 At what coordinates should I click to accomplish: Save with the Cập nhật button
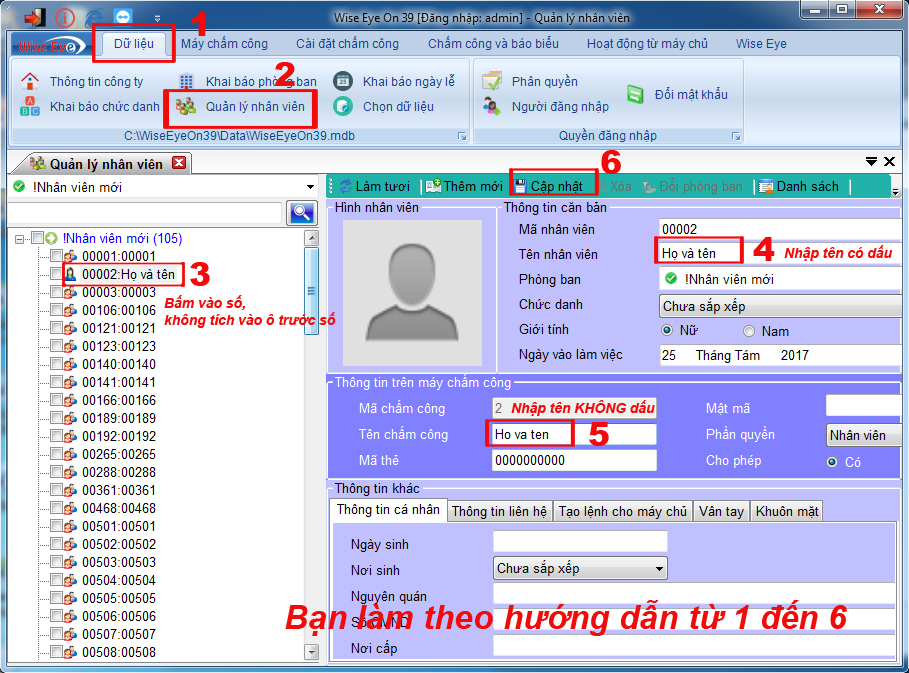548,186
